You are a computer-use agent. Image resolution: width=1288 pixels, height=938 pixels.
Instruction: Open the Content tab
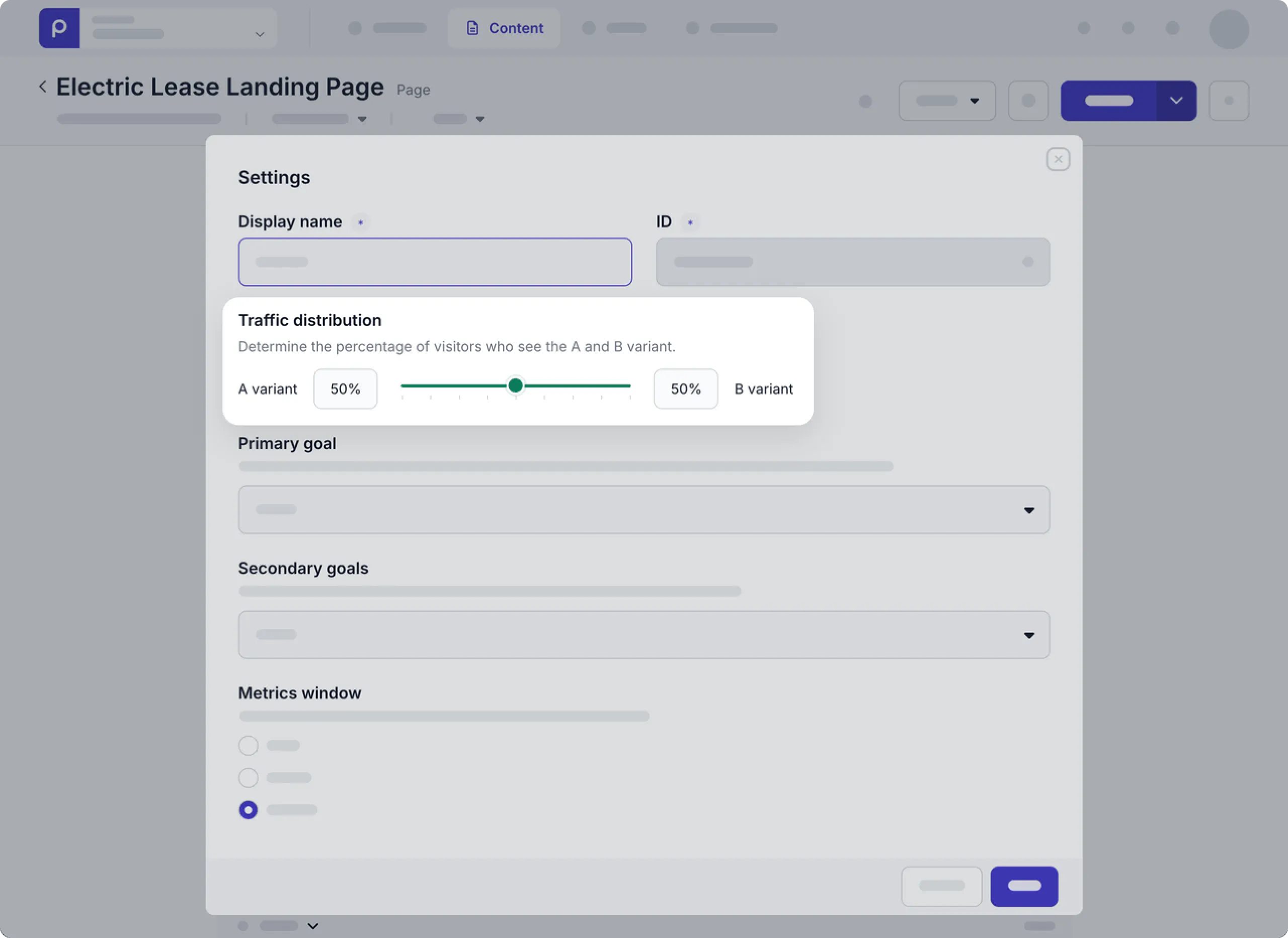click(x=504, y=28)
